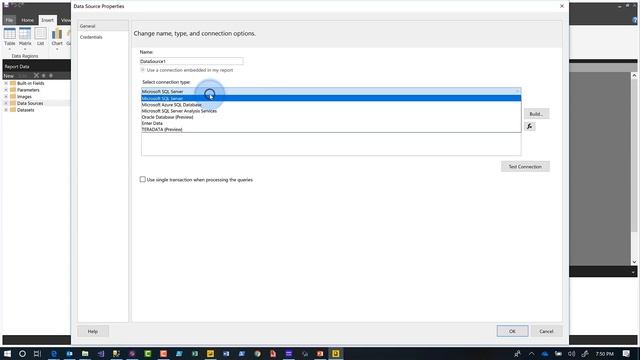Switch to the General page
Image resolution: width=640 pixels, height=360 pixels.
[103, 26]
